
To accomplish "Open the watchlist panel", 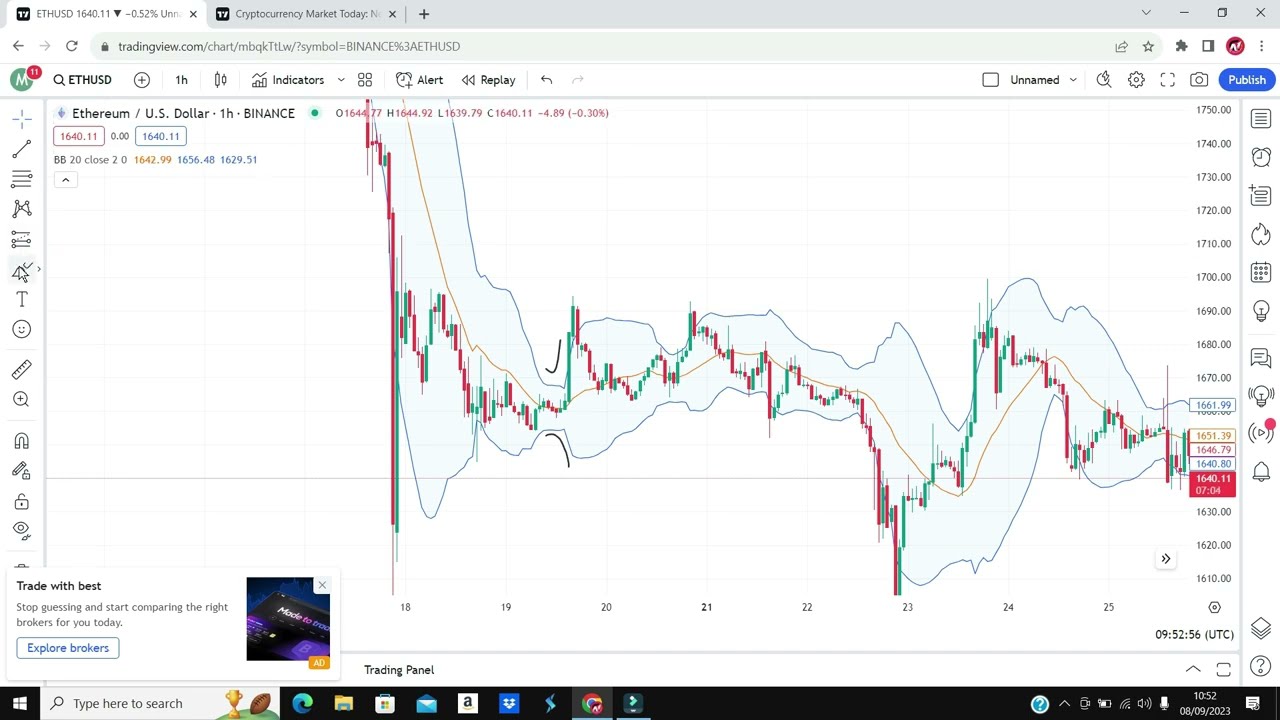I will 1261,119.
